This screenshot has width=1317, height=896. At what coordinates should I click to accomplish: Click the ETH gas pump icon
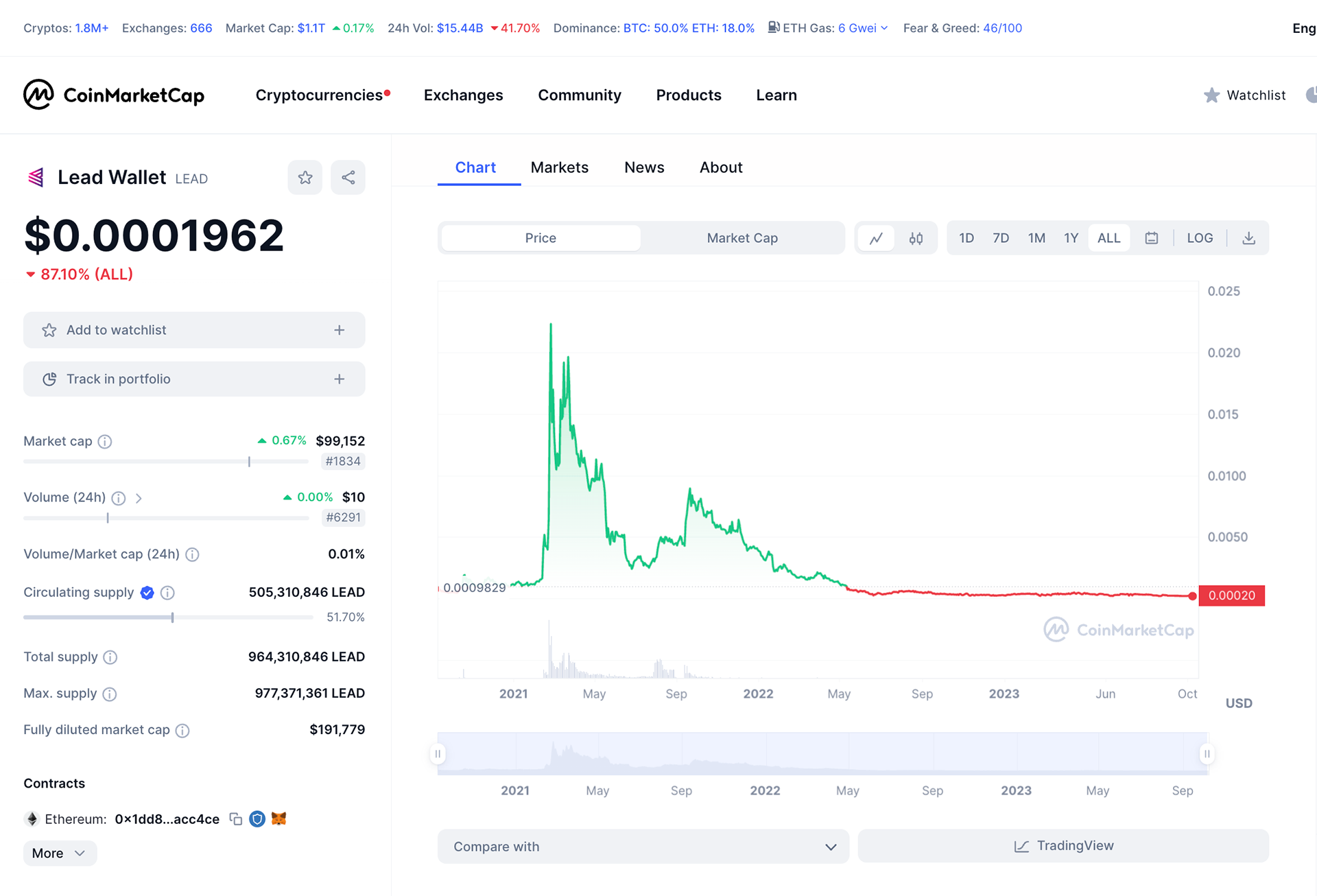coord(774,27)
